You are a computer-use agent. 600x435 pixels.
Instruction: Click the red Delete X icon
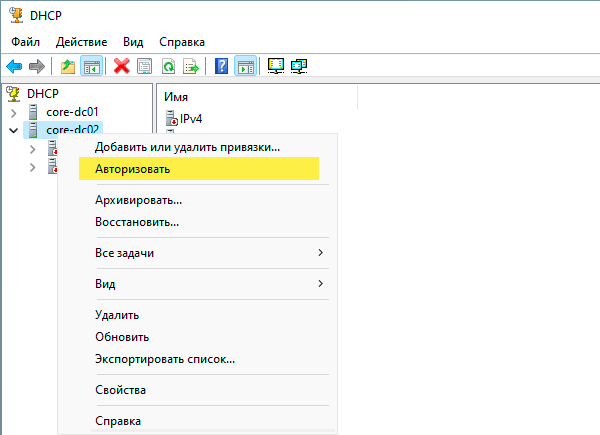click(122, 66)
